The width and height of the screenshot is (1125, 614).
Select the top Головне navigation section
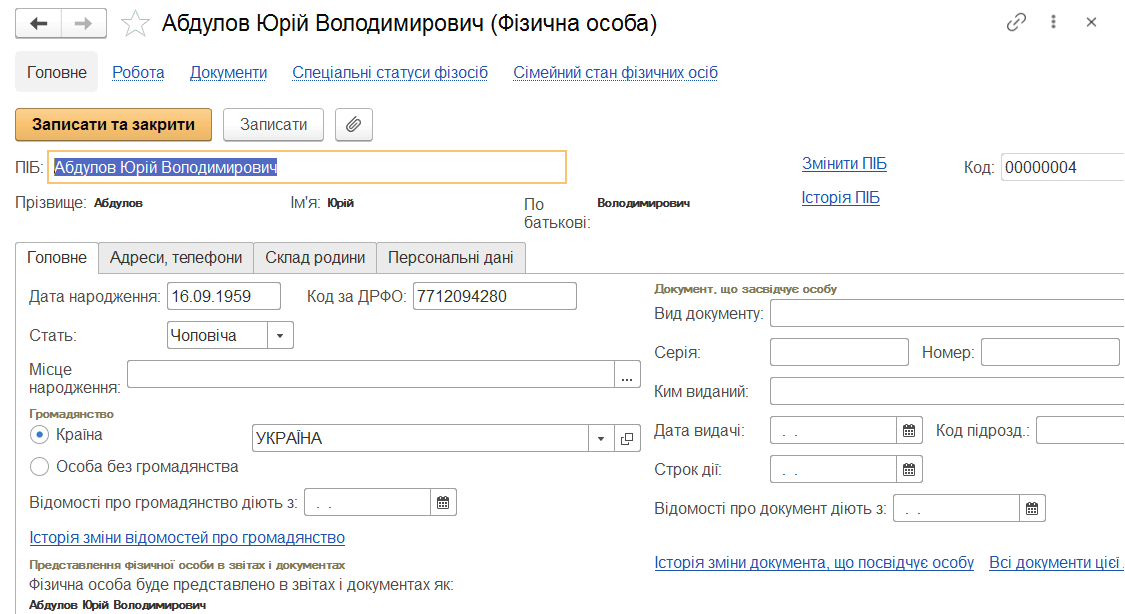point(57,72)
